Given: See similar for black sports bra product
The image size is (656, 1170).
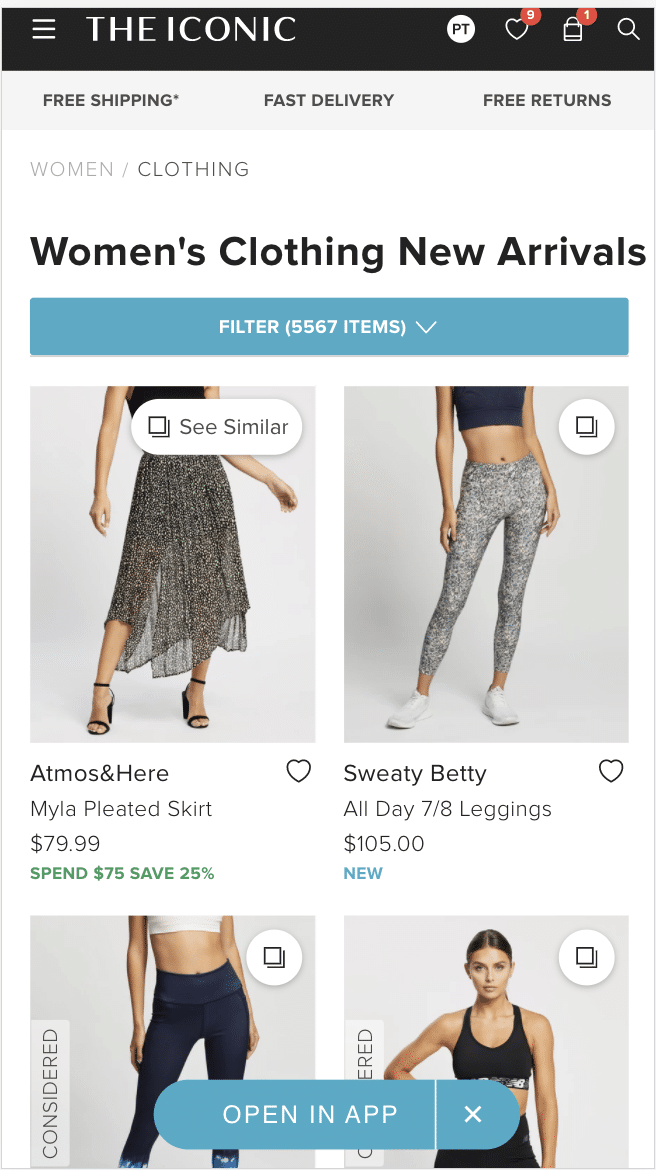Looking at the screenshot, I should coord(586,957).
